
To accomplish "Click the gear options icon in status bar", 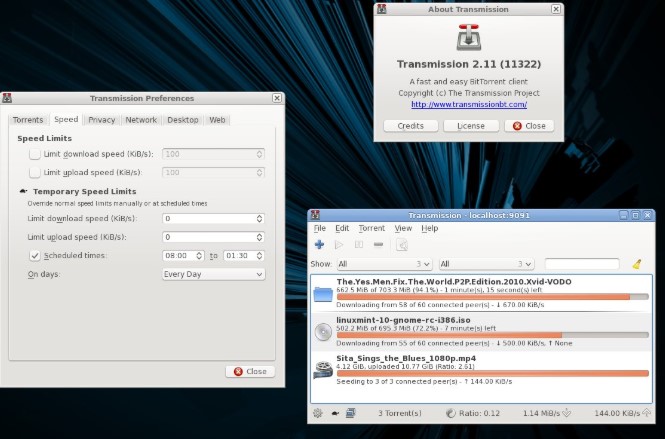I will point(318,413).
